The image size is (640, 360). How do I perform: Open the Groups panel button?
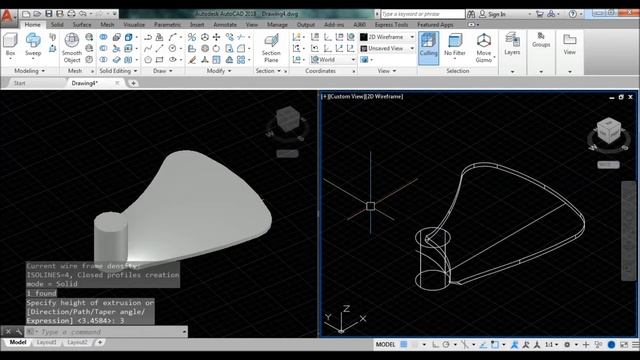(541, 40)
